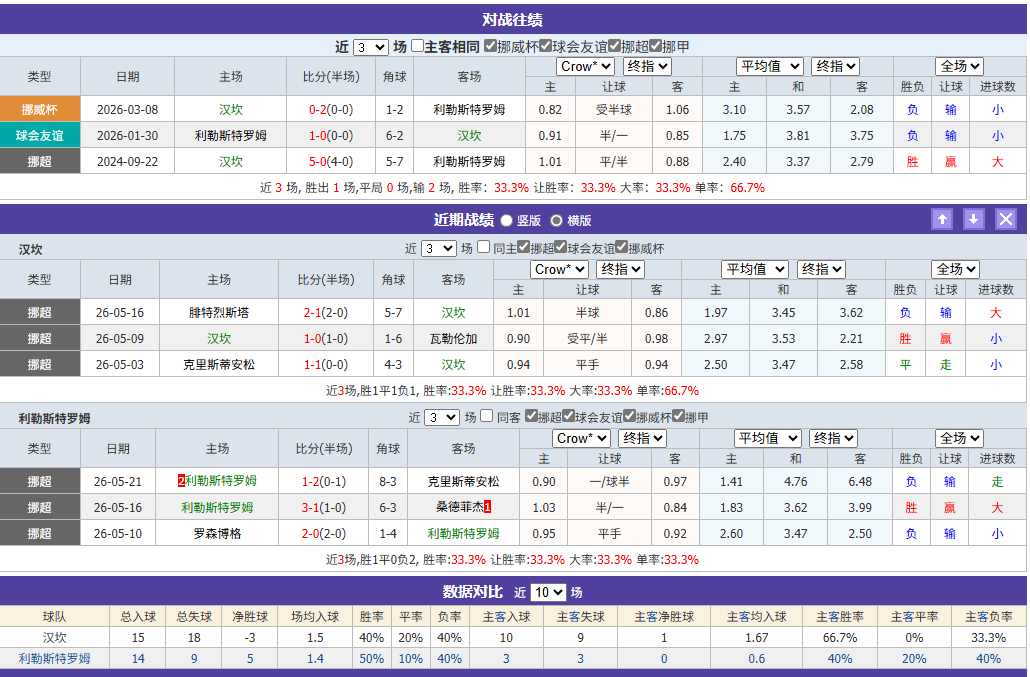Click 利勒斯特罗姆 row in 数据对比 table
The width and height of the screenshot is (1030, 677).
pyautogui.click(x=513, y=659)
